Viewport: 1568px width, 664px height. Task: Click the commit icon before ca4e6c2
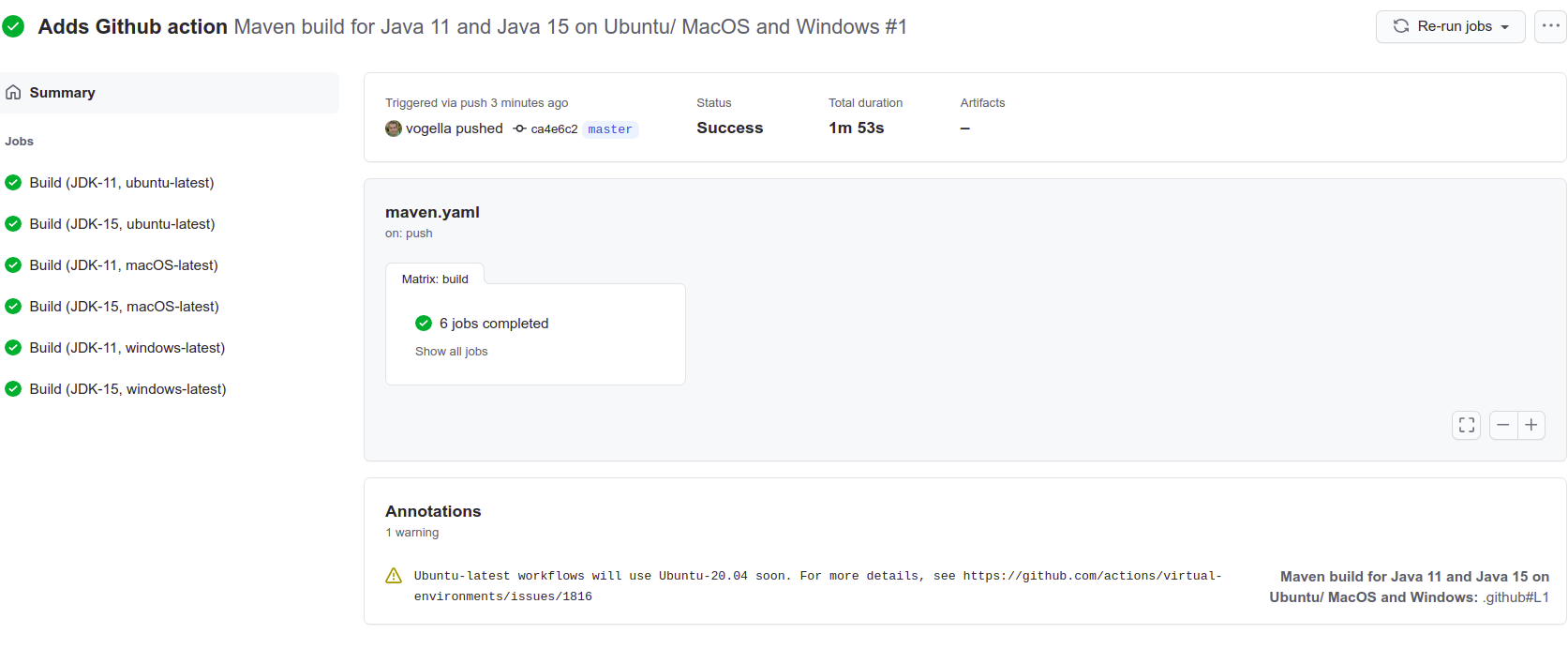519,128
